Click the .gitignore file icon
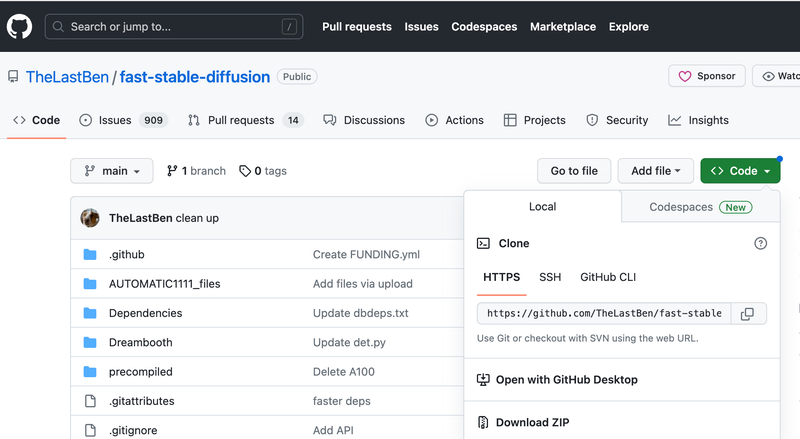Image resolution: width=800 pixels, height=439 pixels. 90,430
